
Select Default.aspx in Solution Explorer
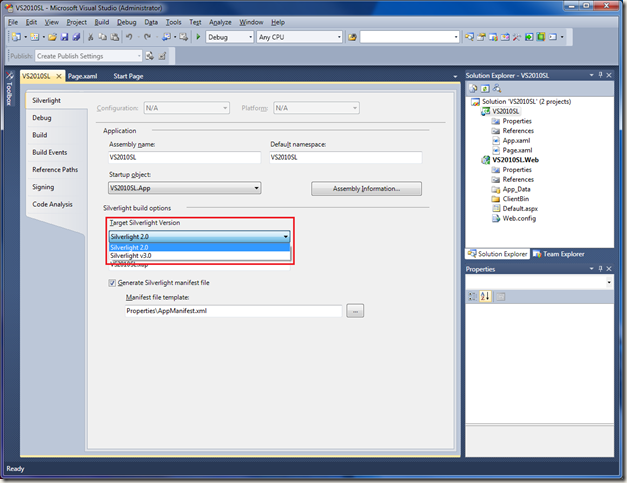(520, 209)
